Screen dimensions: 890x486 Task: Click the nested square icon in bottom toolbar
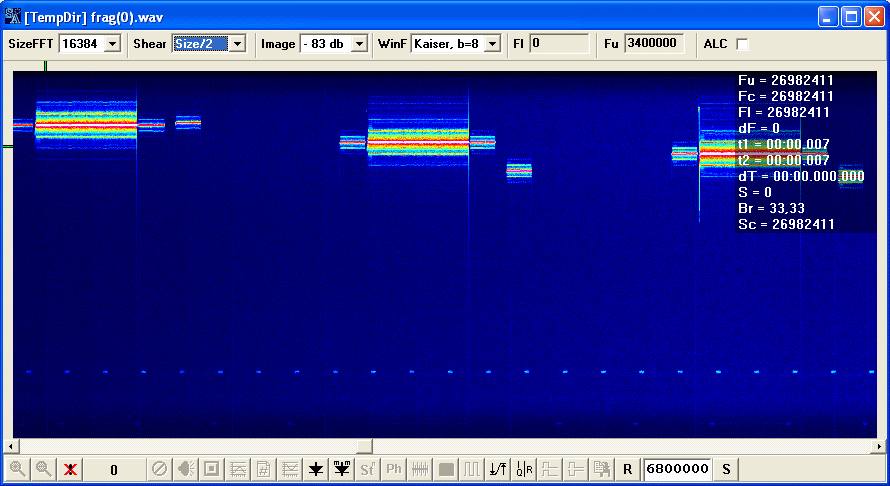[212, 469]
